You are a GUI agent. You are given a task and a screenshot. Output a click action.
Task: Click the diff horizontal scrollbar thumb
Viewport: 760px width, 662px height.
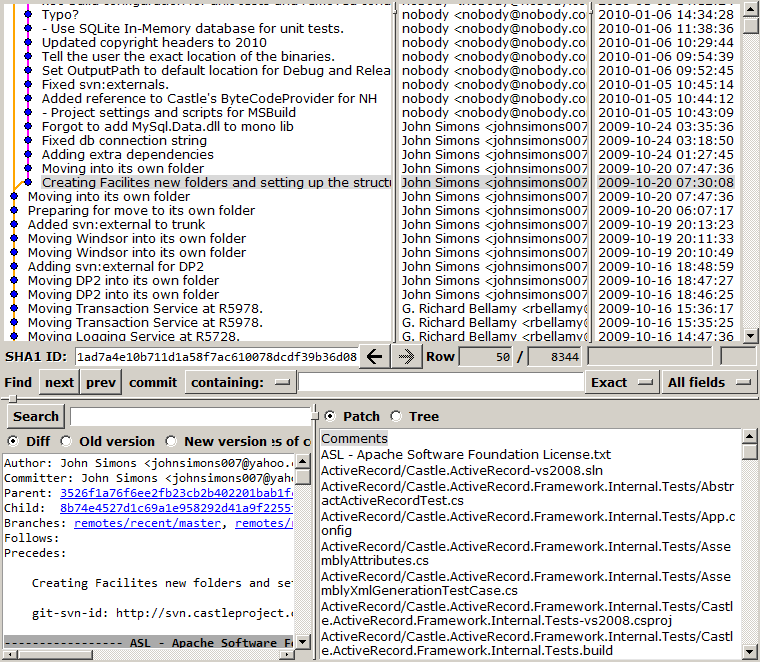[x=54, y=655]
